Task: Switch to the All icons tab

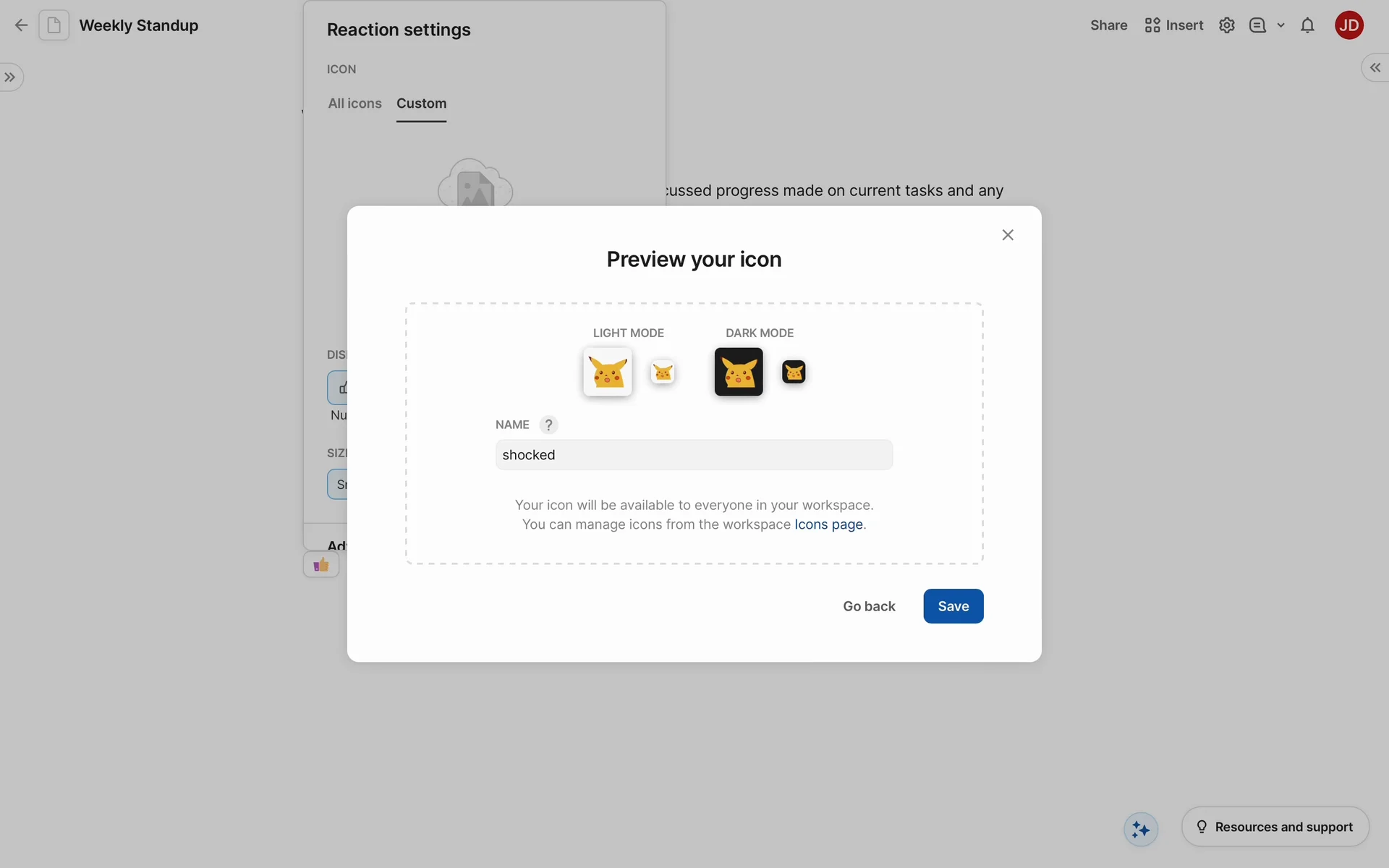Action: pos(354,103)
